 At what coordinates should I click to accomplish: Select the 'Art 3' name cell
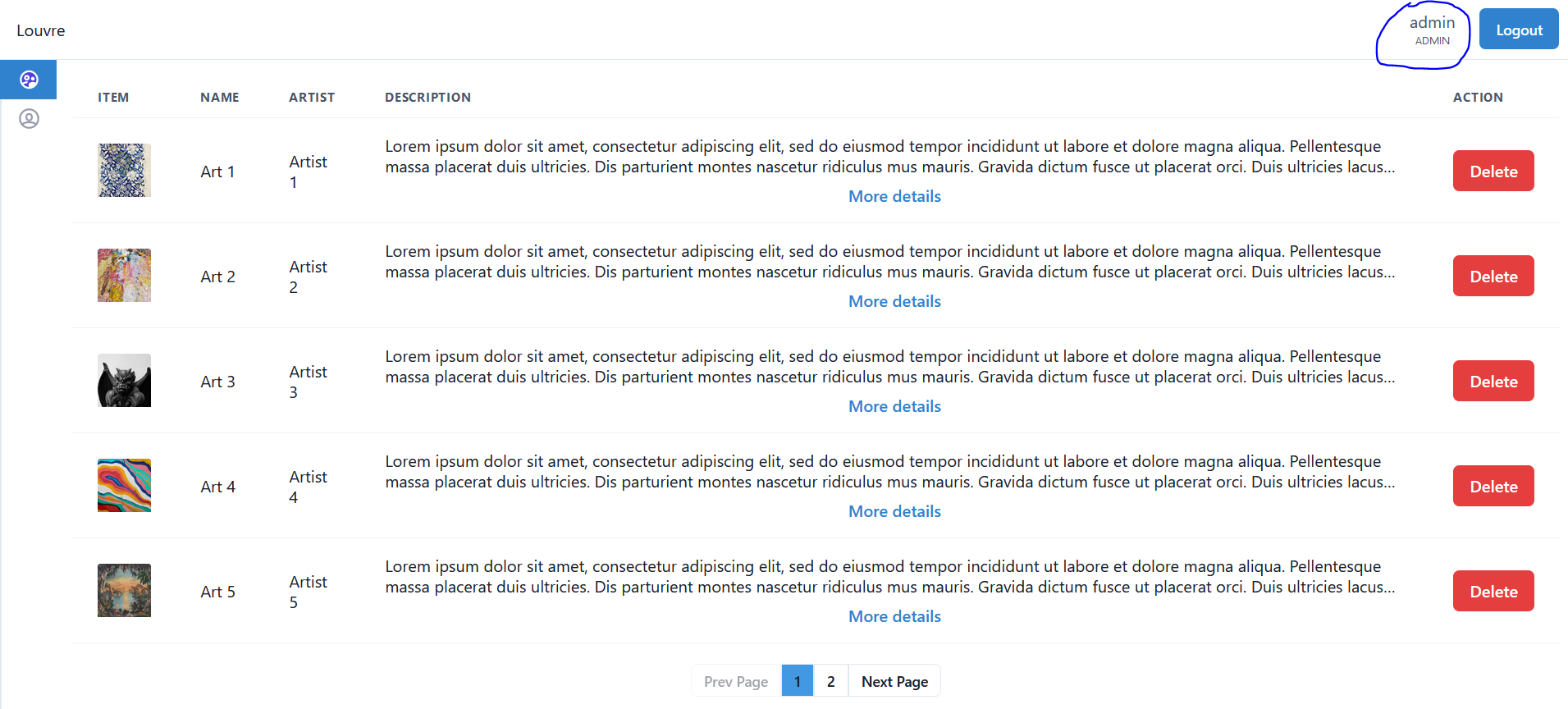217,382
